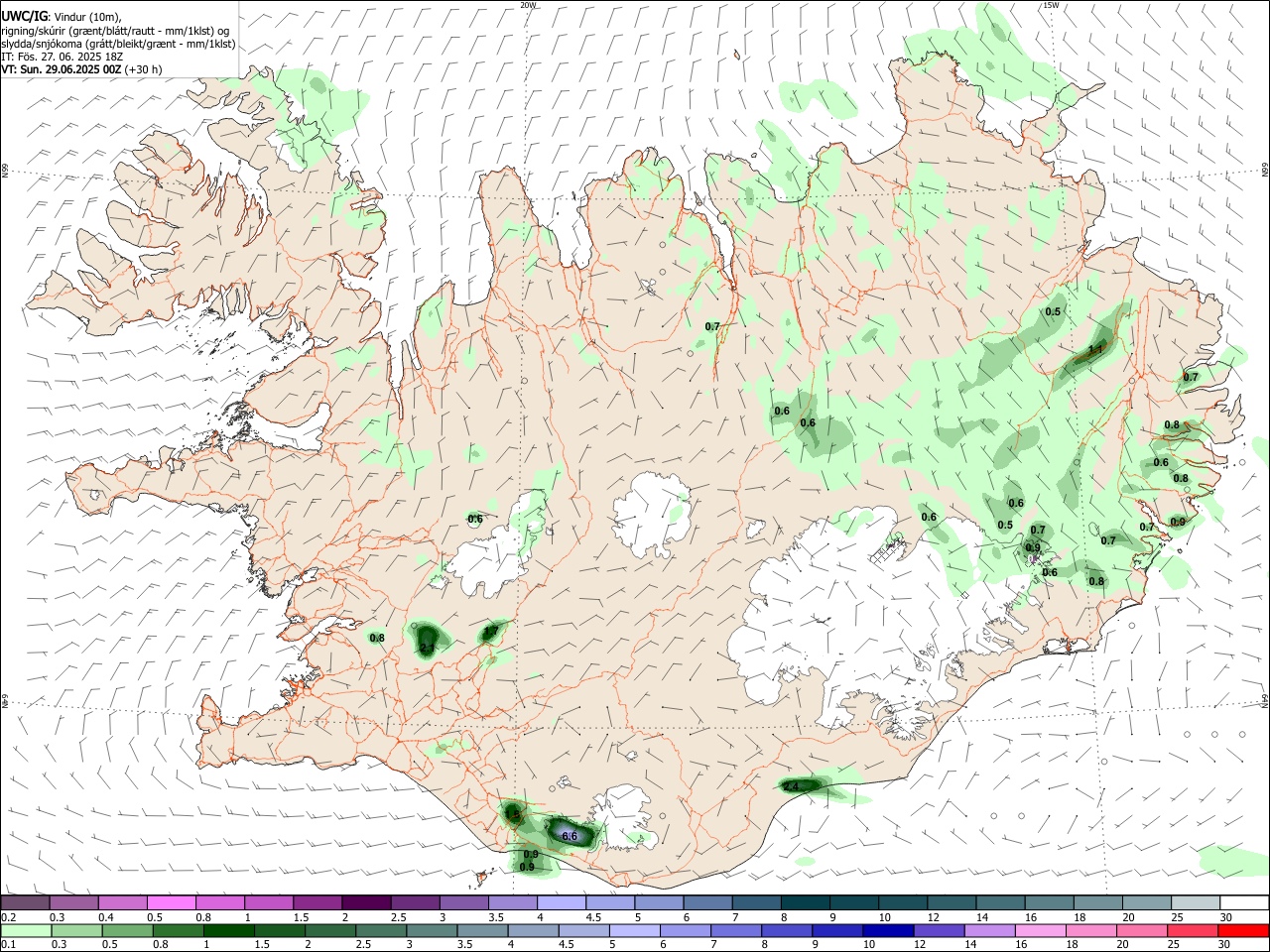Click the 0.2 label on the purple snow scale
The image size is (1270, 952).
click(8, 916)
